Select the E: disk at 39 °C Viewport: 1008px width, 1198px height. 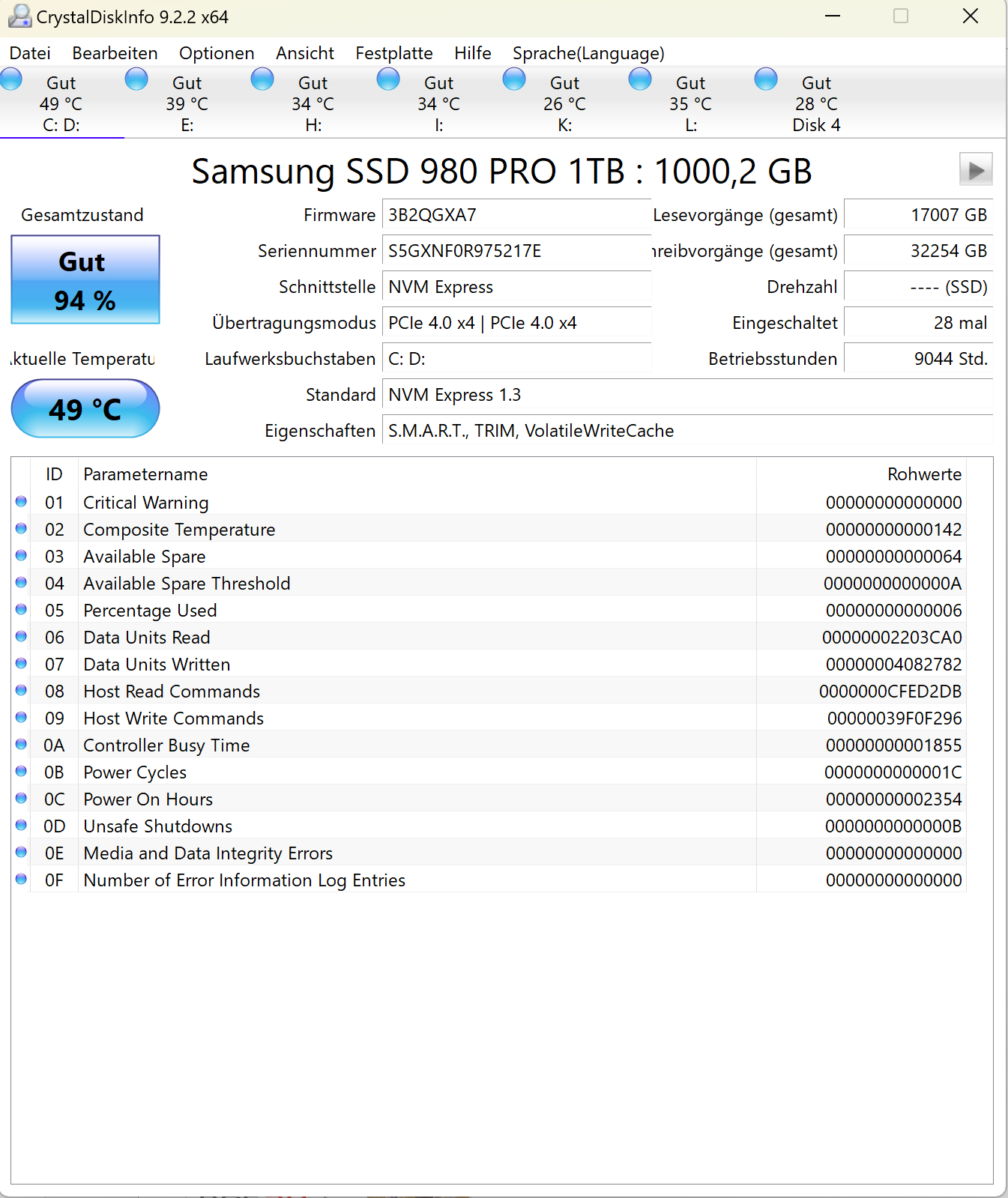tap(187, 103)
